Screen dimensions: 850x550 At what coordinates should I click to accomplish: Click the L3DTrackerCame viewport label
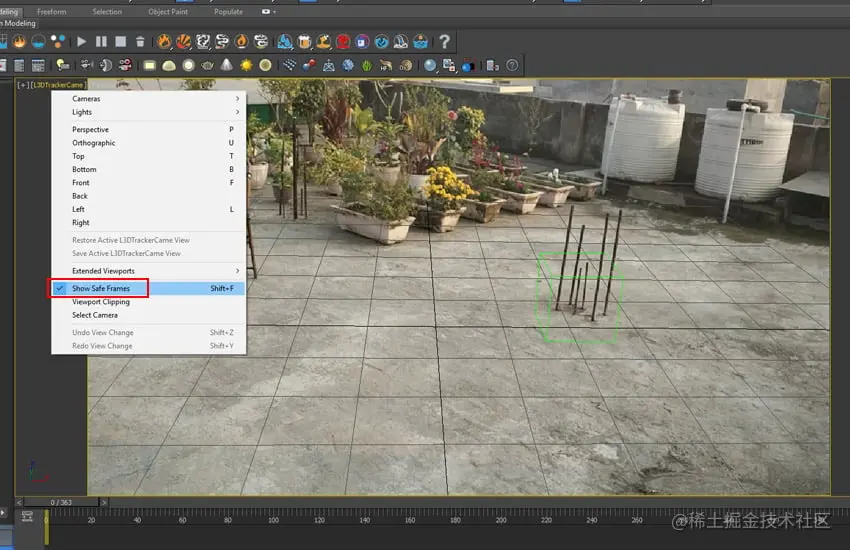pyautogui.click(x=58, y=85)
